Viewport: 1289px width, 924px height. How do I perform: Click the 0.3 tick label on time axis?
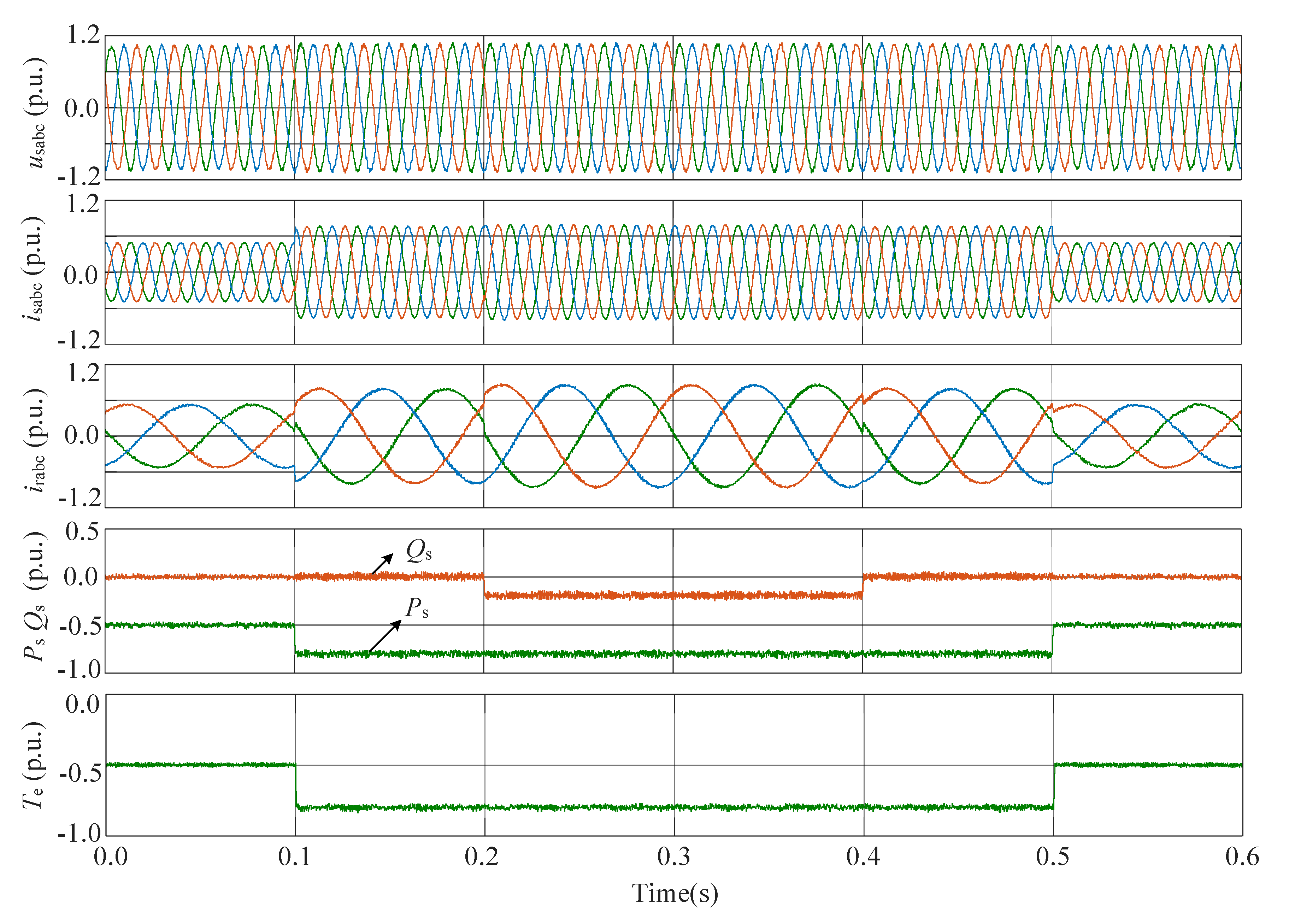673,857
